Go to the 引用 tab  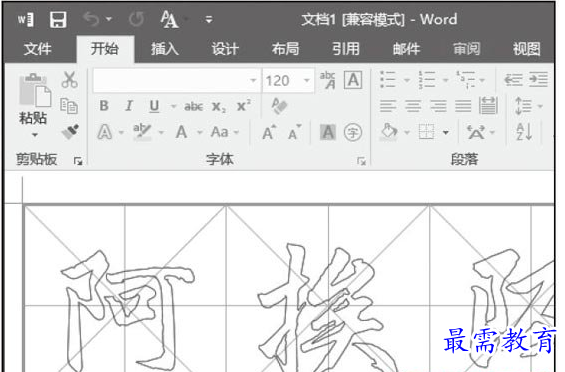(x=346, y=49)
